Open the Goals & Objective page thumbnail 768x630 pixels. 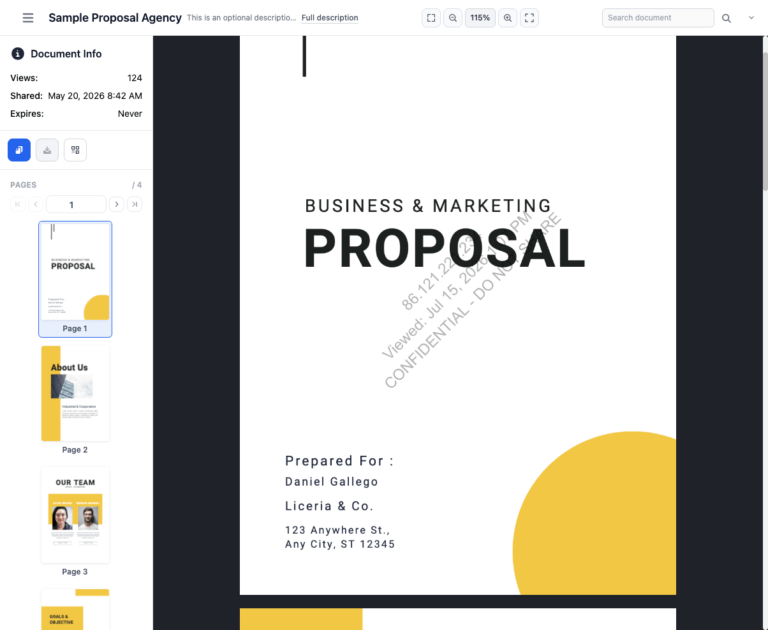click(75, 609)
